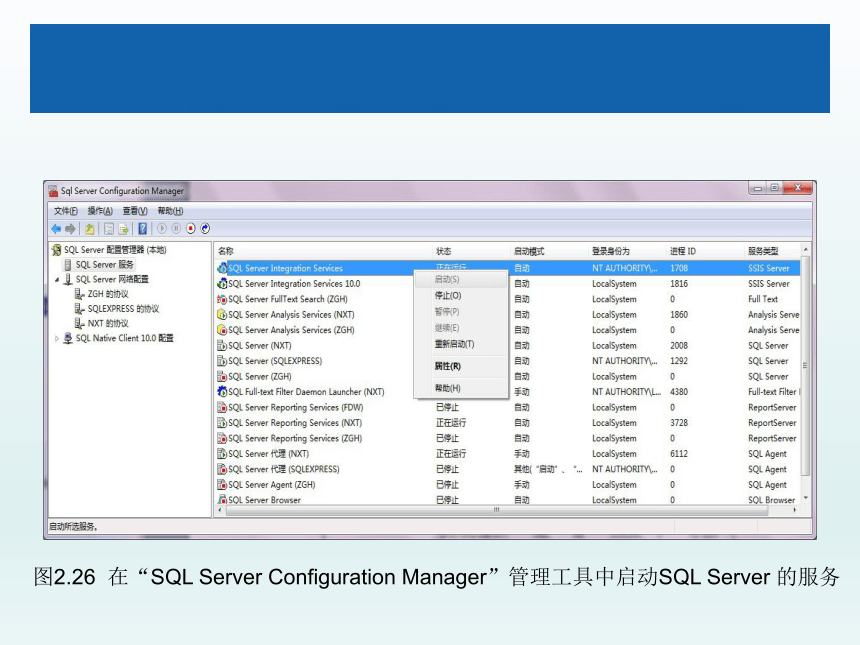
Task: Click the horizontal scrollbar right arrow
Action: point(795,510)
